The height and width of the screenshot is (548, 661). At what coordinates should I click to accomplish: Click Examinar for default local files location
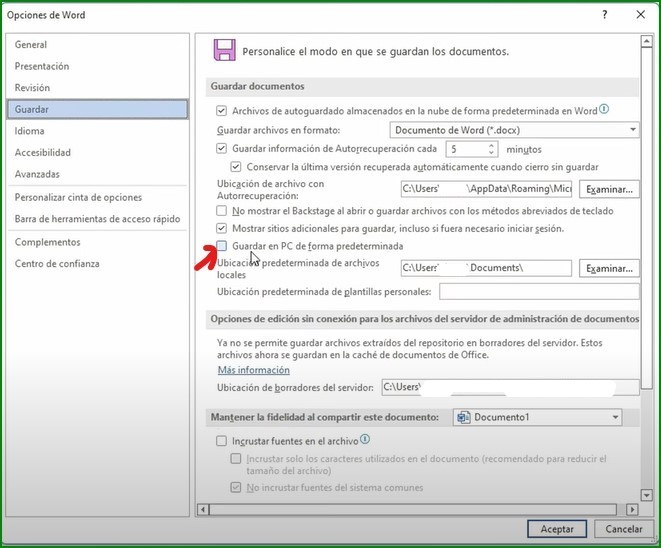(609, 269)
